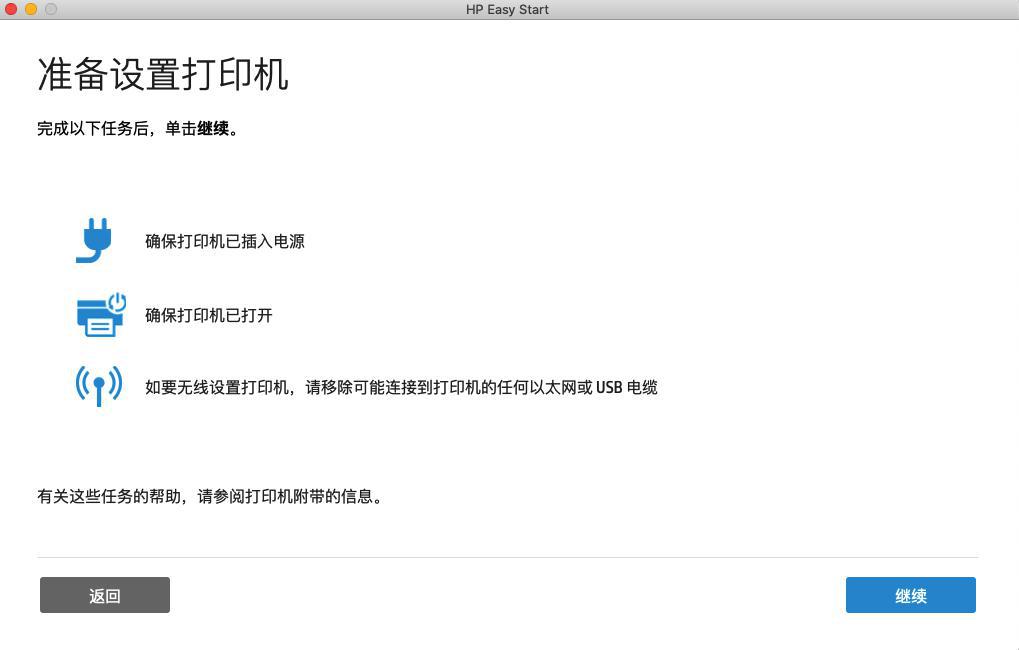1019x650 pixels.
Task: Click the 完成以下任务后 subtitle sentence
Action: tap(137, 129)
